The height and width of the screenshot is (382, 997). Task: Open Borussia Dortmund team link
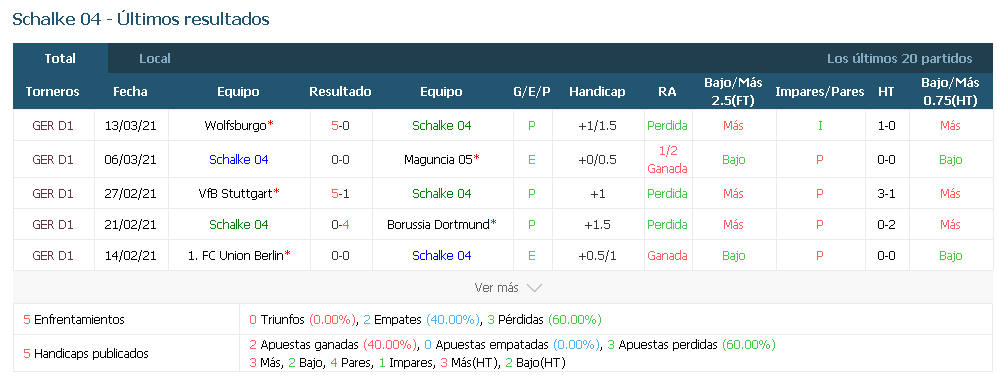click(x=438, y=224)
